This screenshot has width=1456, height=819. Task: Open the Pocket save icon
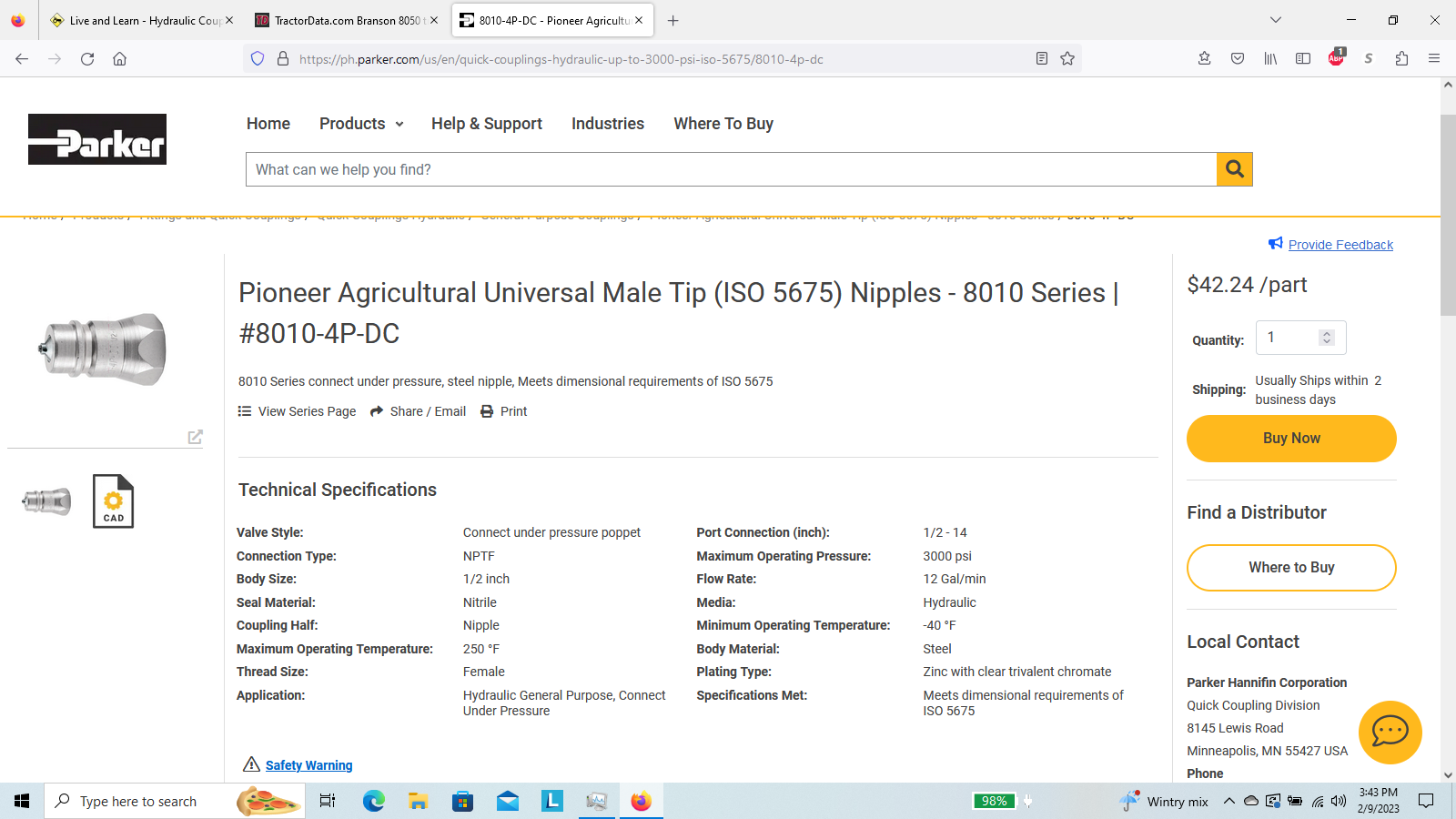pos(1238,59)
